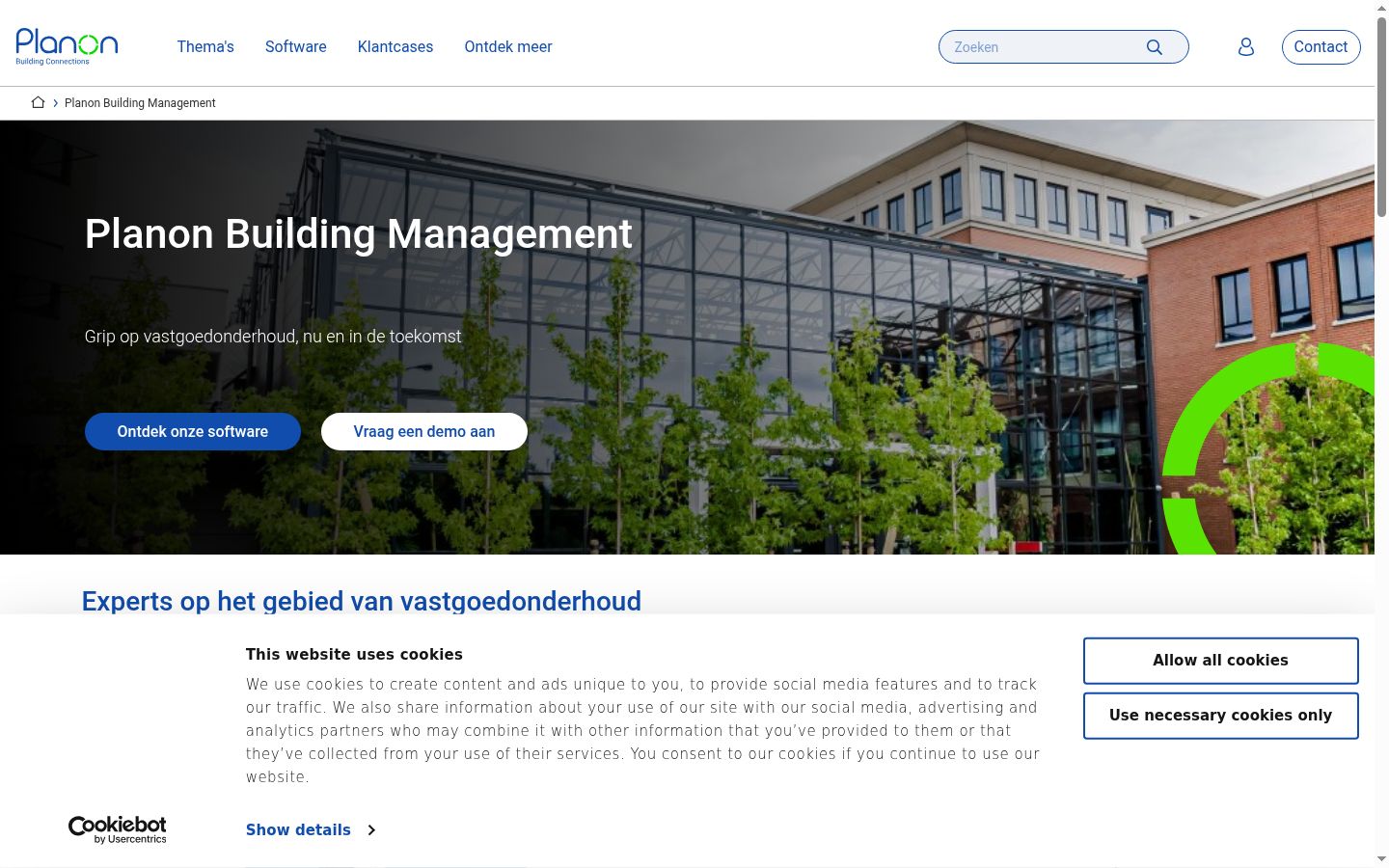Expand cookie details chevron arrow
The image size is (1389, 868).
371,829
